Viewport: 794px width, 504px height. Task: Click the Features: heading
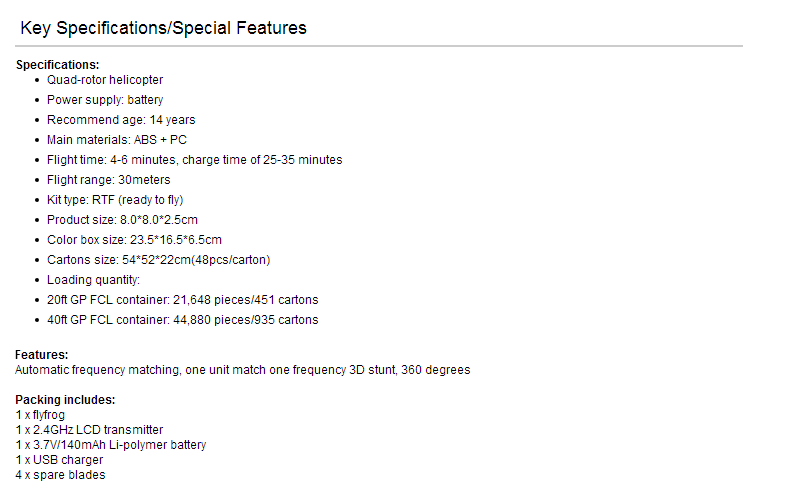tap(42, 355)
